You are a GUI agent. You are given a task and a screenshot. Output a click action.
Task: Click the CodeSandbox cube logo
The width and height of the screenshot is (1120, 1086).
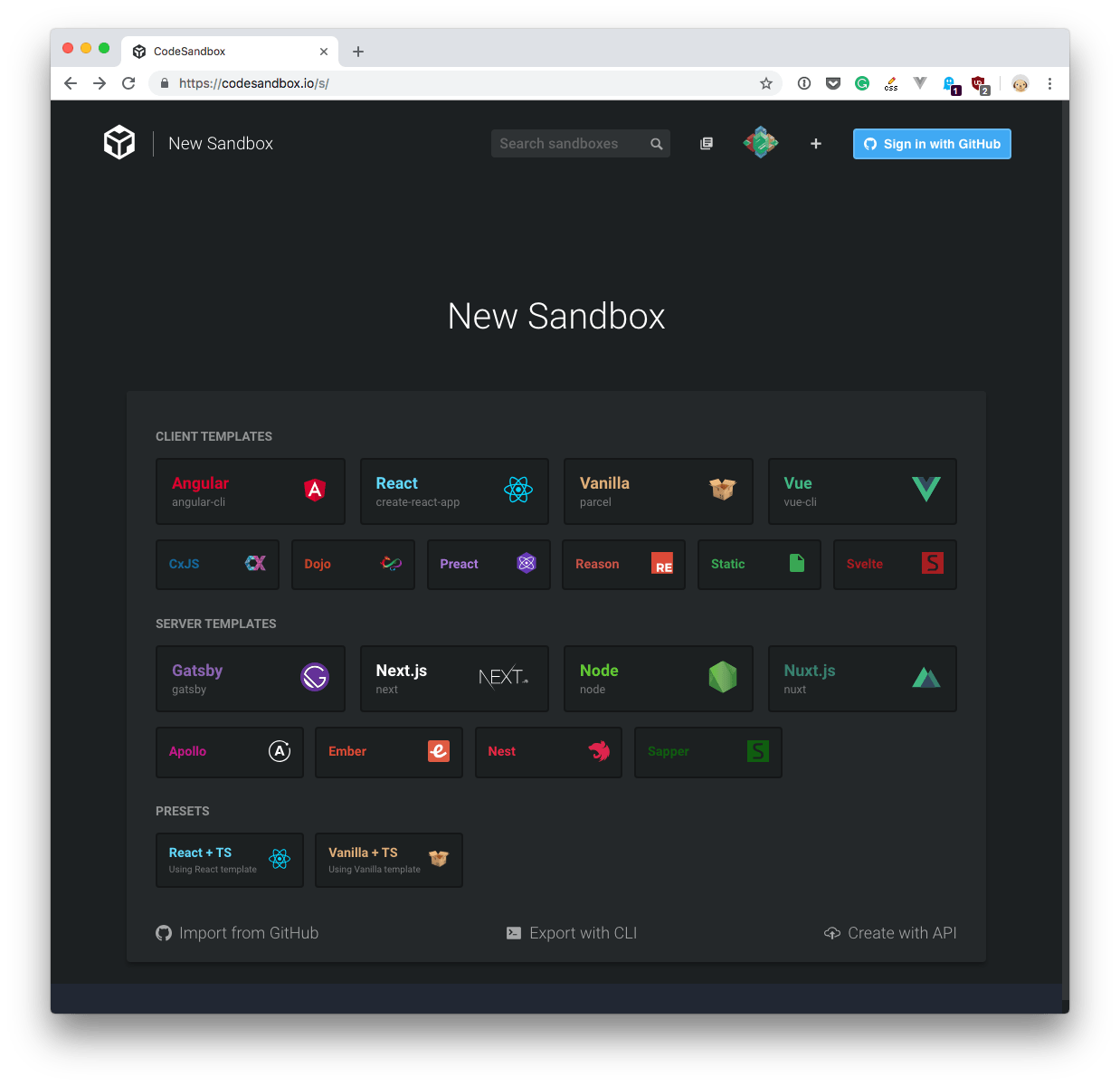click(x=119, y=143)
